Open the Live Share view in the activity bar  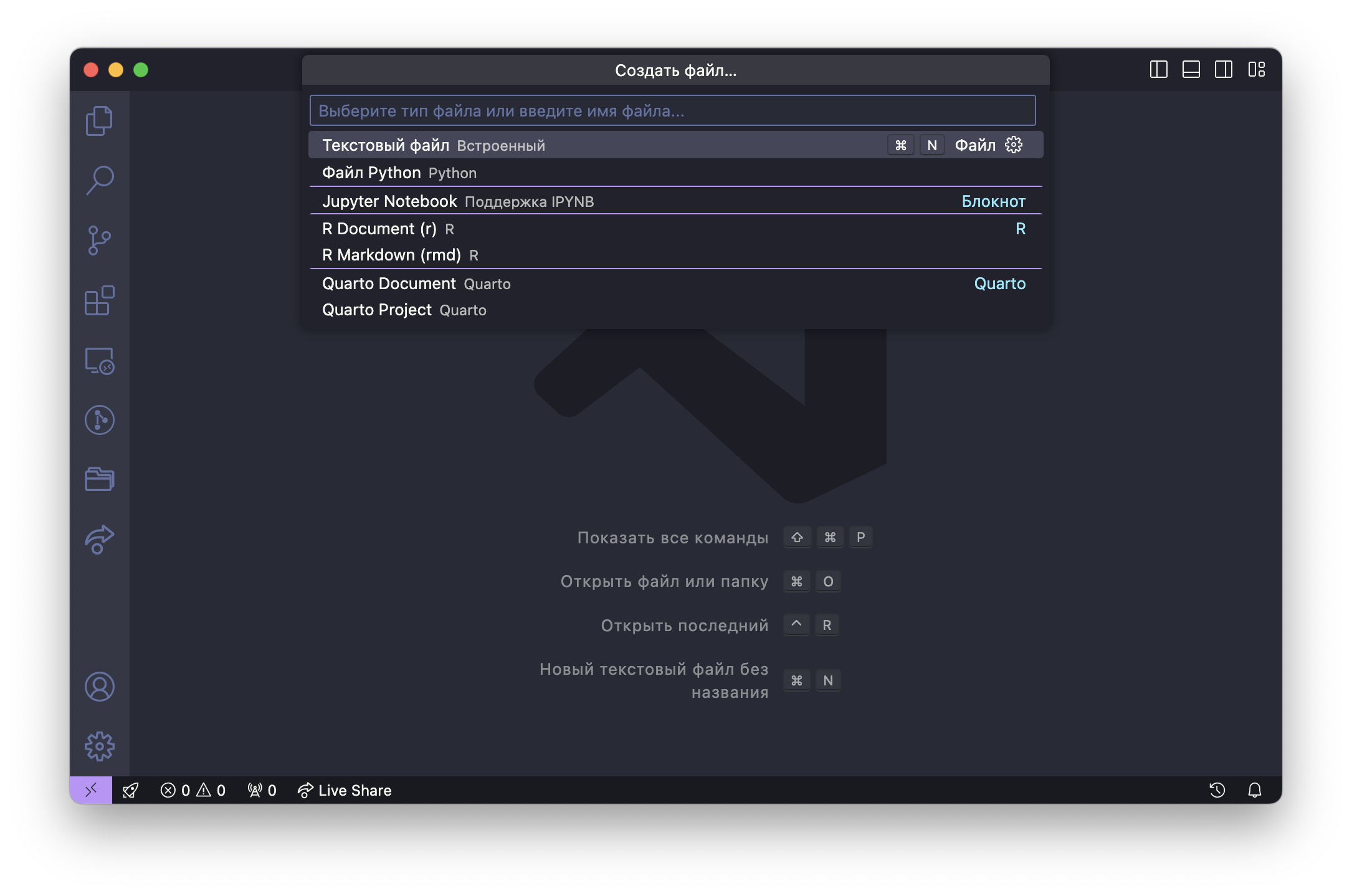99,540
